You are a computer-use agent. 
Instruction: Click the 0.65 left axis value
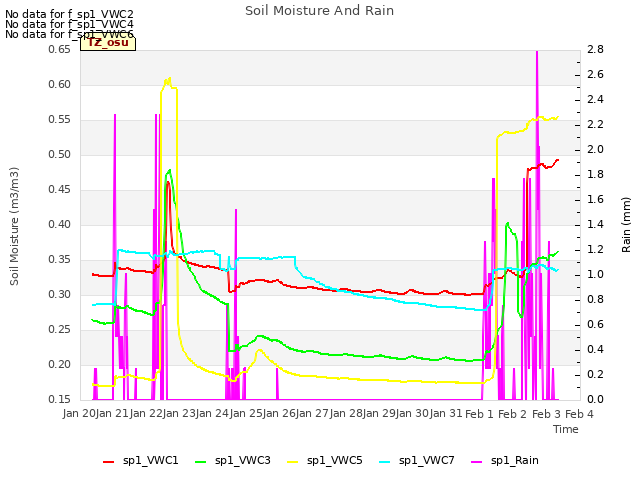click(x=60, y=49)
